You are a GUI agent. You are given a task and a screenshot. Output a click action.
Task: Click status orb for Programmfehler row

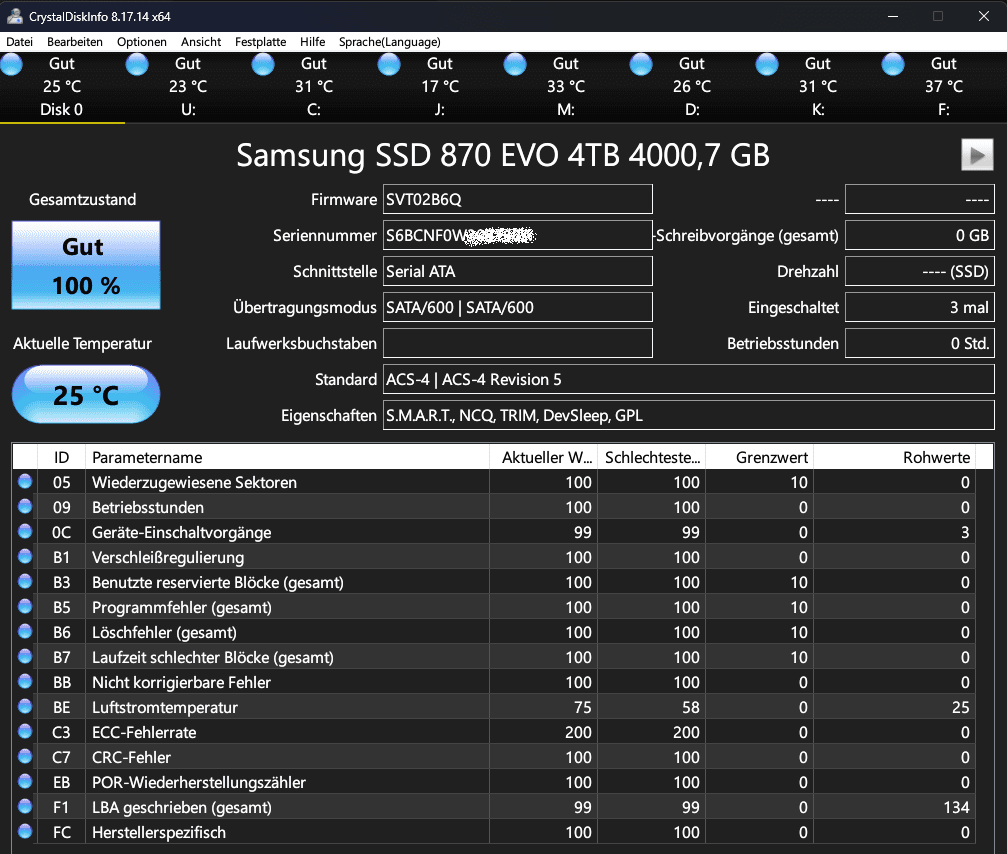coord(25,606)
